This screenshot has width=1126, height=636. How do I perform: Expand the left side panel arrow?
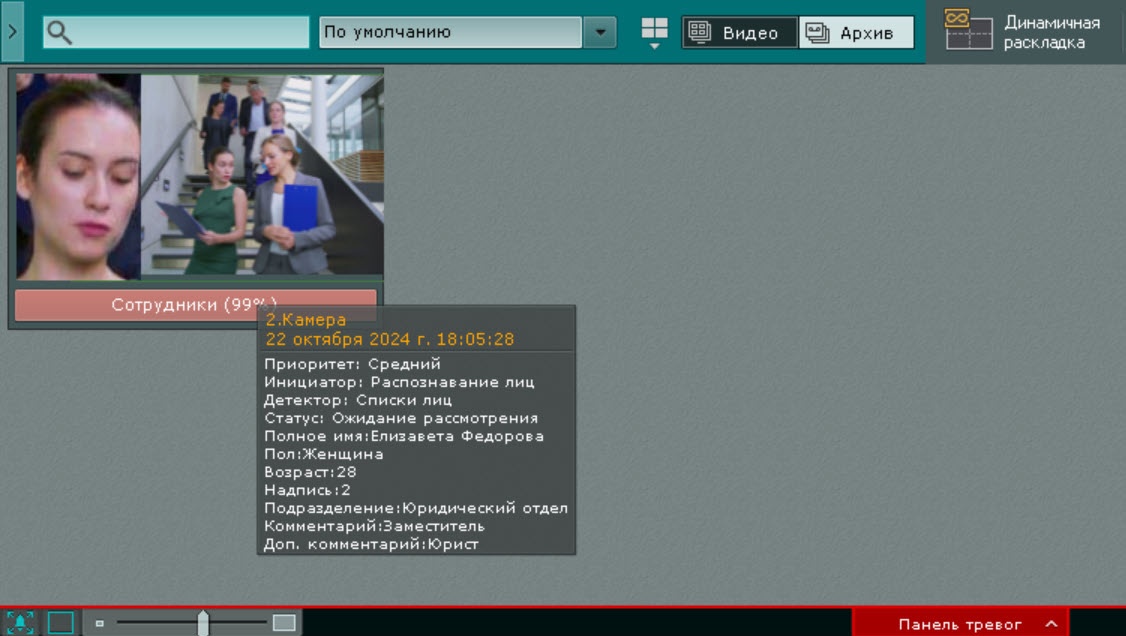[11, 31]
